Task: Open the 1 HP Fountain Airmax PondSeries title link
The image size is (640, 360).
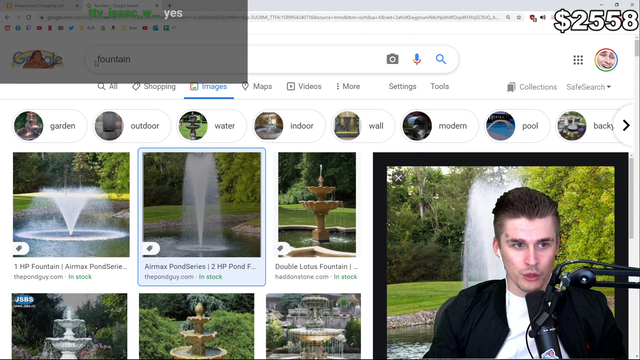Action: click(71, 267)
